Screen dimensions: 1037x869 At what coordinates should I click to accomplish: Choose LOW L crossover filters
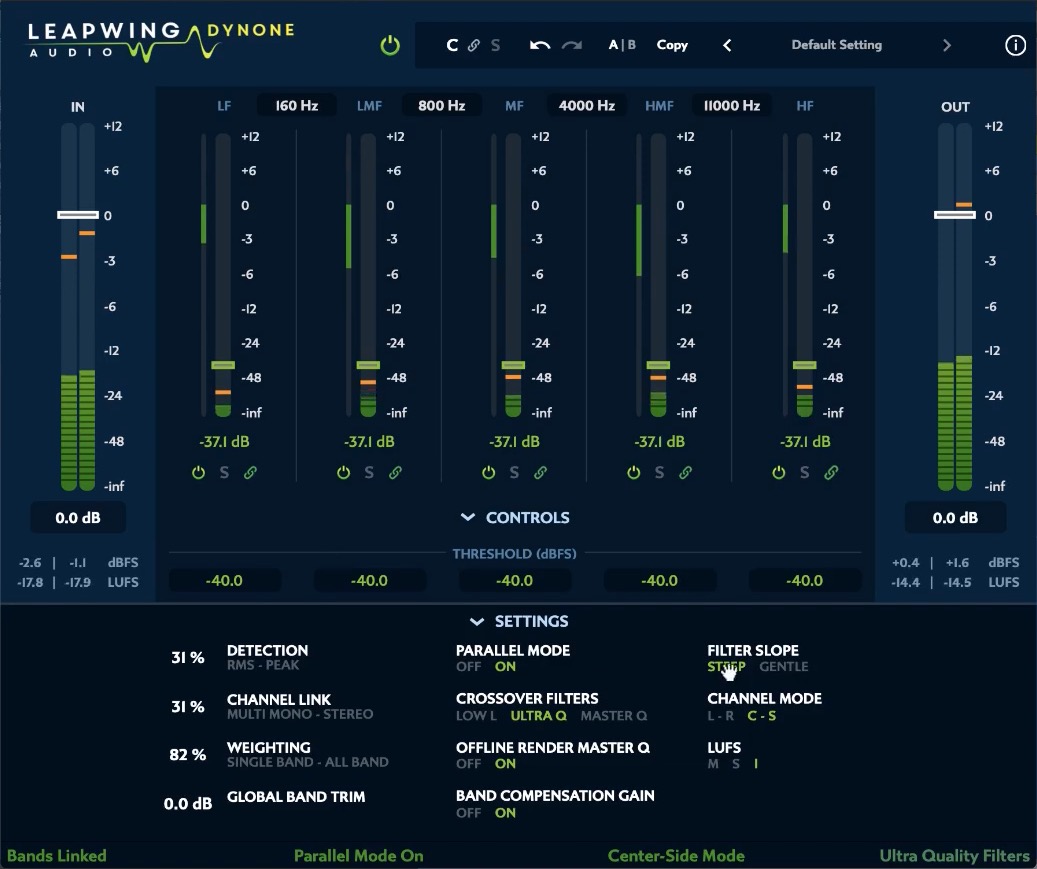(x=476, y=716)
